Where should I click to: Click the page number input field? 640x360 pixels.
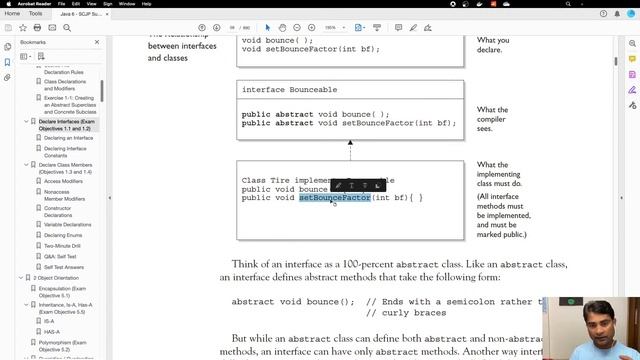232,28
